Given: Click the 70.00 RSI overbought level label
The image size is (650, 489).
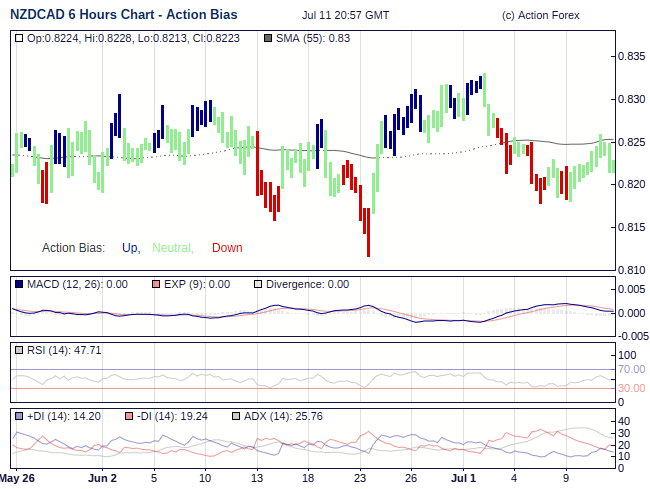Looking at the screenshot, I should coord(631,370).
